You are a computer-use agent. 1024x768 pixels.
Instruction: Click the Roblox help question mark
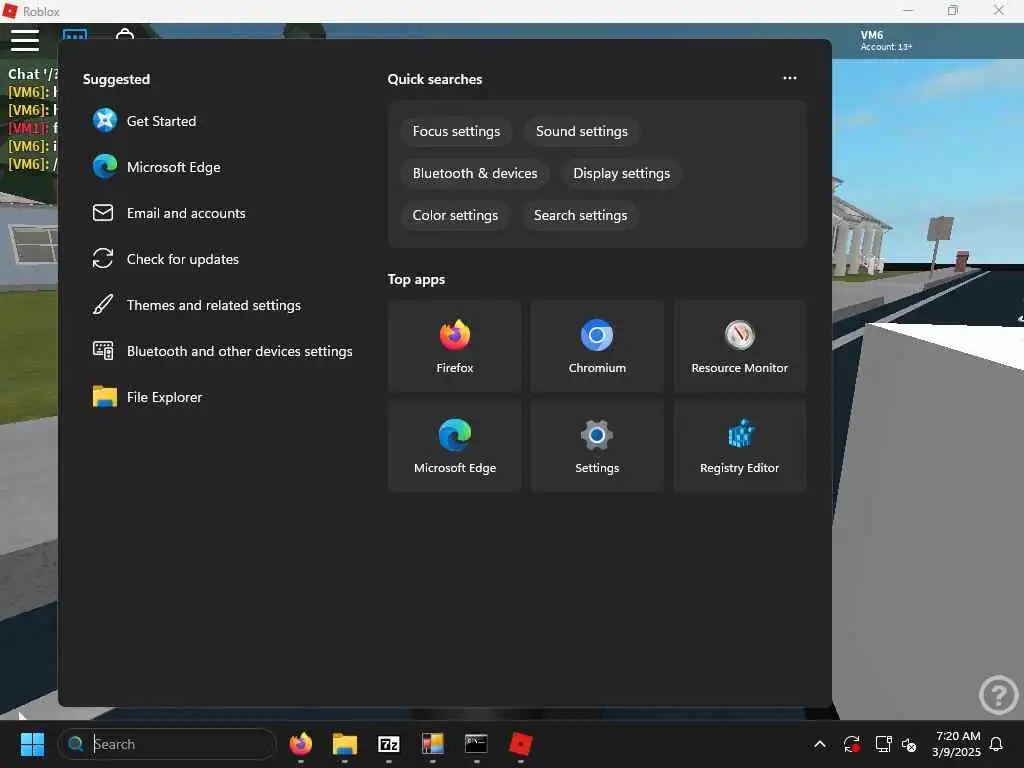point(999,695)
